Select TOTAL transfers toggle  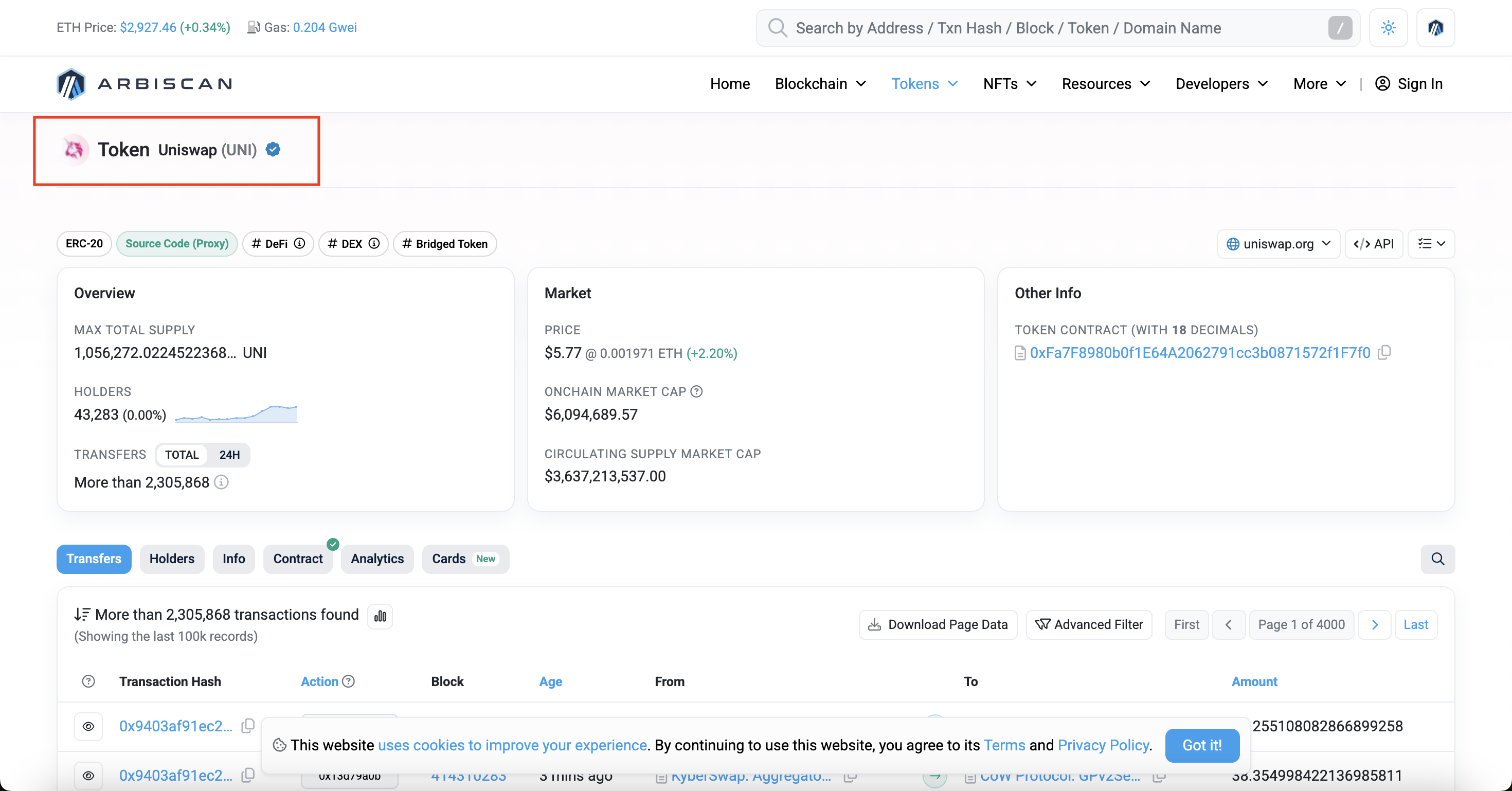(182, 455)
